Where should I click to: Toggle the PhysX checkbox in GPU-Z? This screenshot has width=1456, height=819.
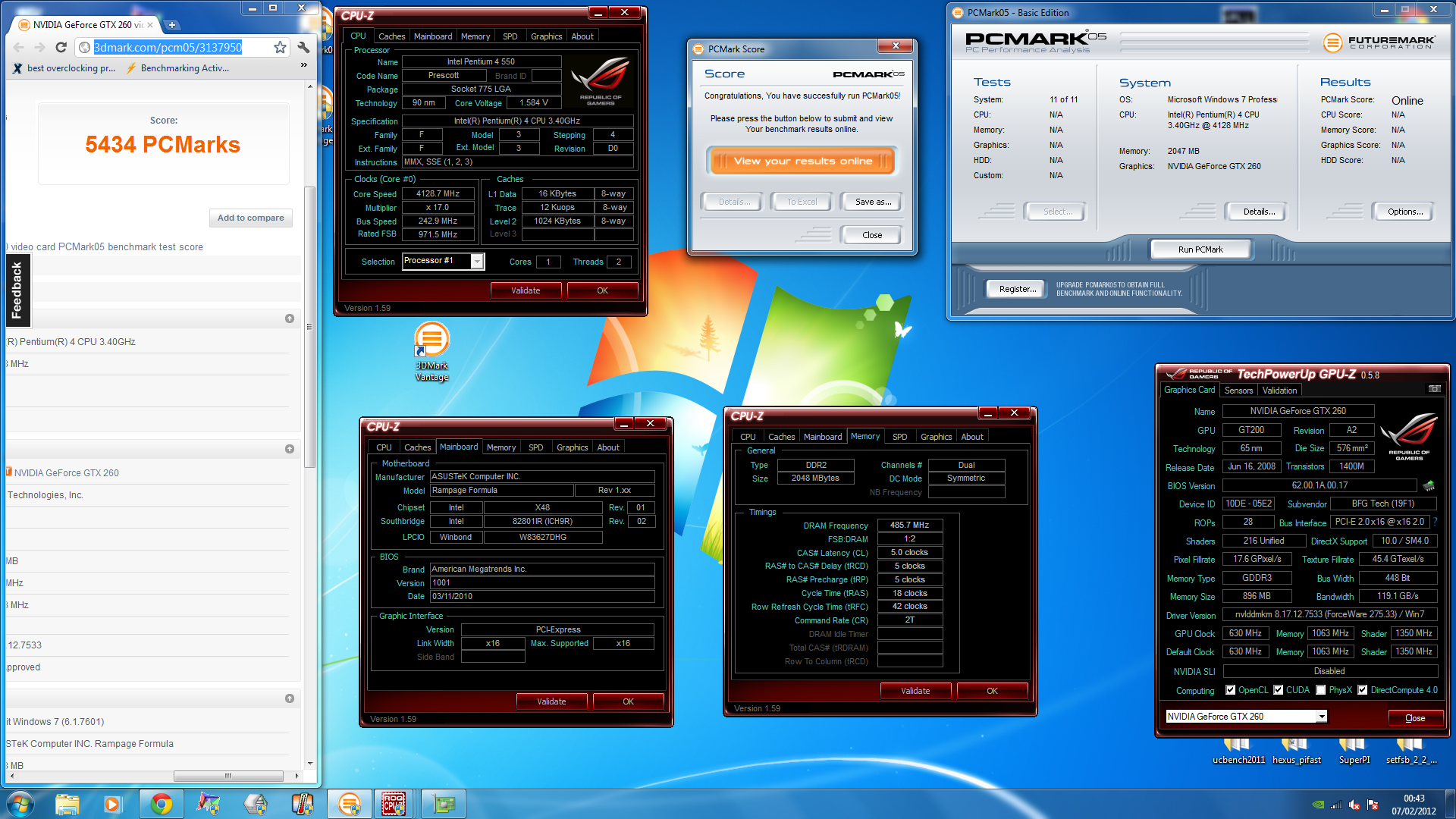(x=1321, y=690)
